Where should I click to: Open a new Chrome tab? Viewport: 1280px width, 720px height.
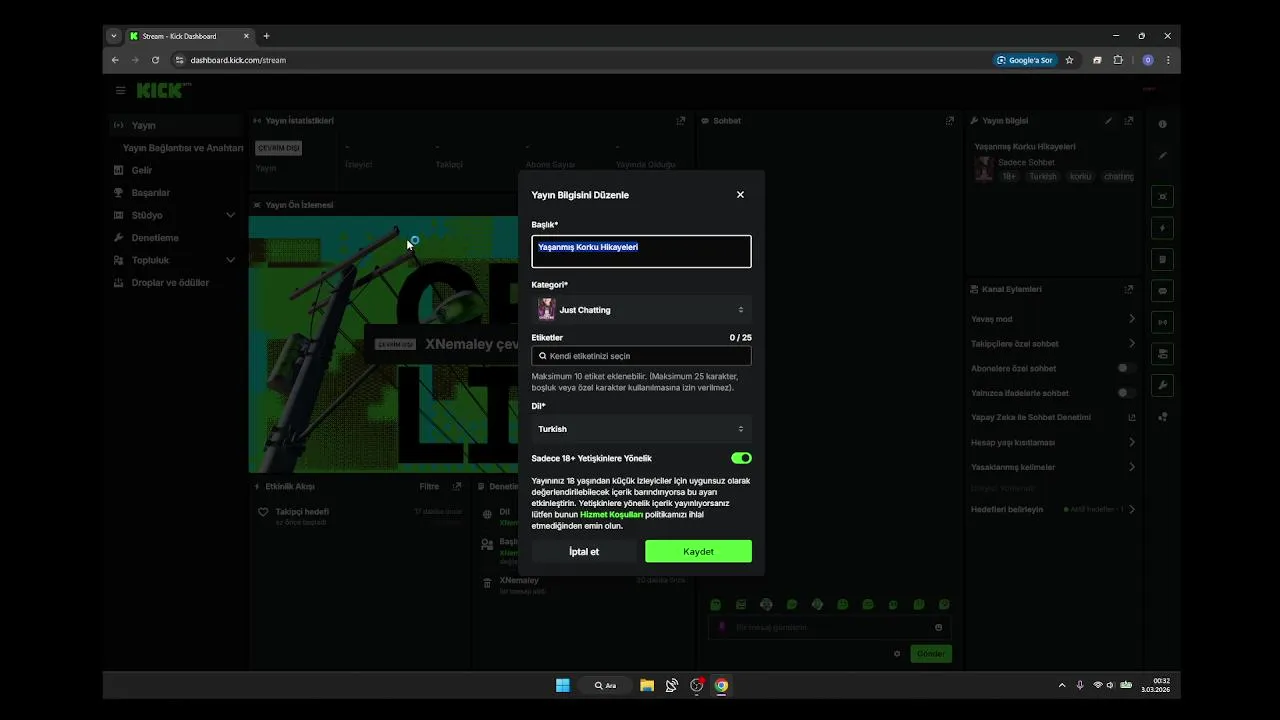[266, 36]
